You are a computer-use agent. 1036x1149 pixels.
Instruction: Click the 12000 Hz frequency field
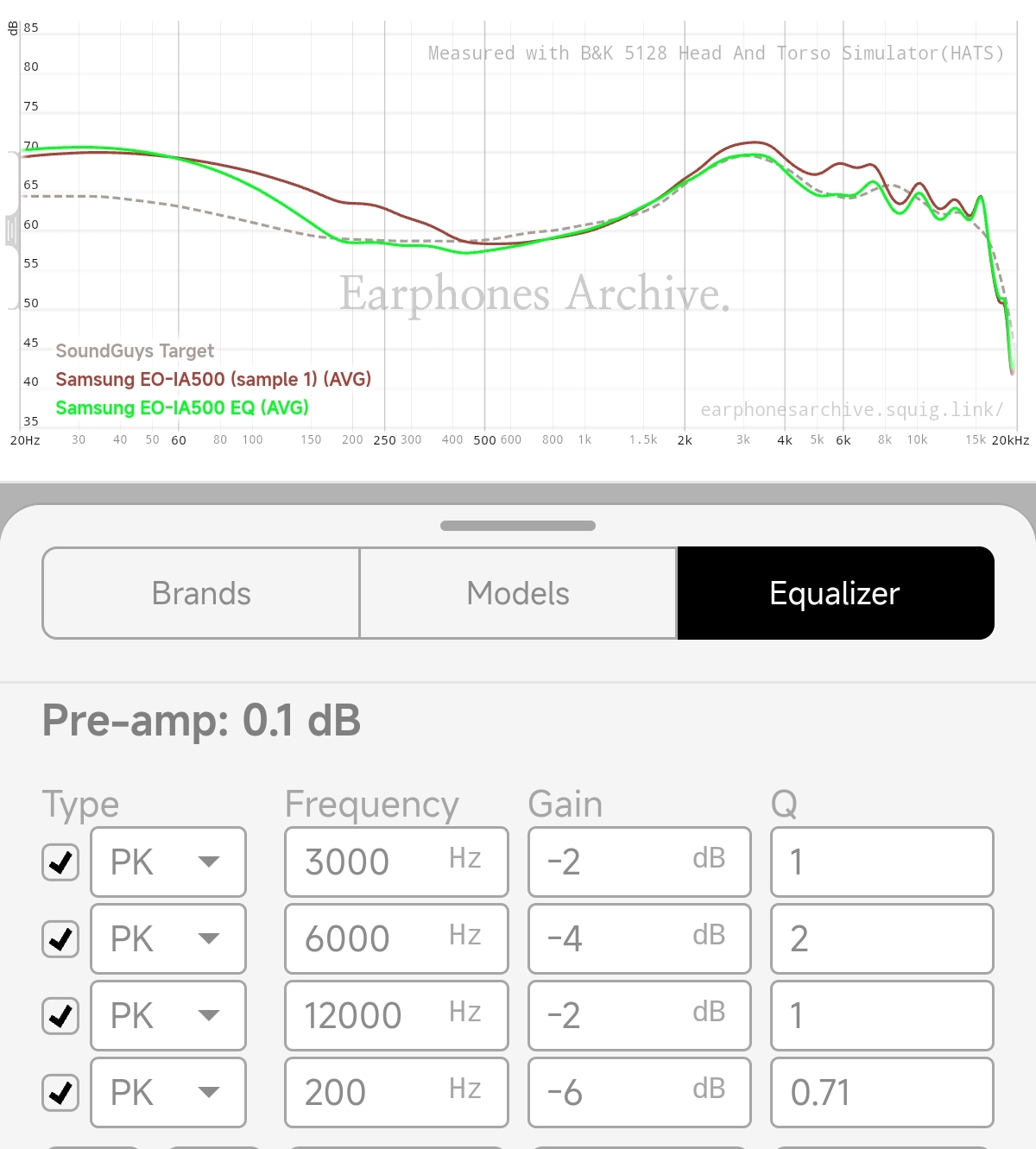(396, 1016)
